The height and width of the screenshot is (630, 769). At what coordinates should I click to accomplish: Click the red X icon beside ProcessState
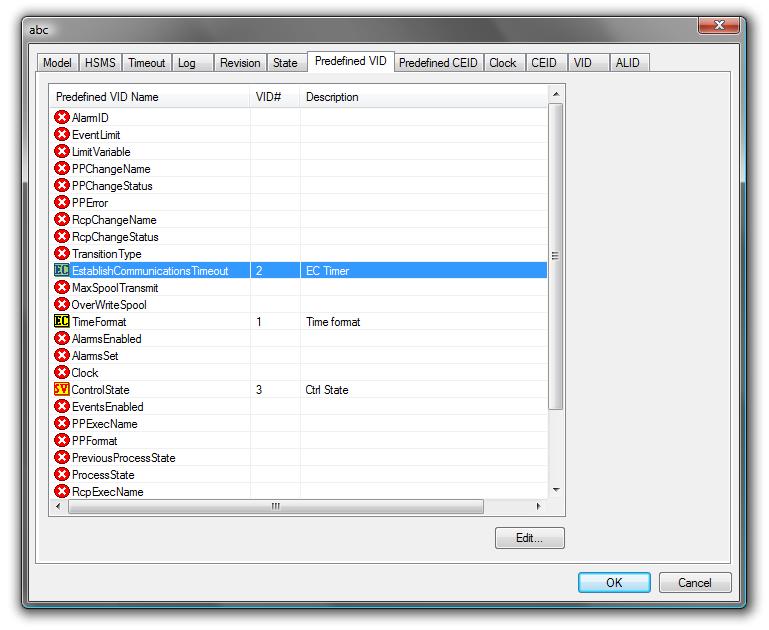[x=62, y=475]
